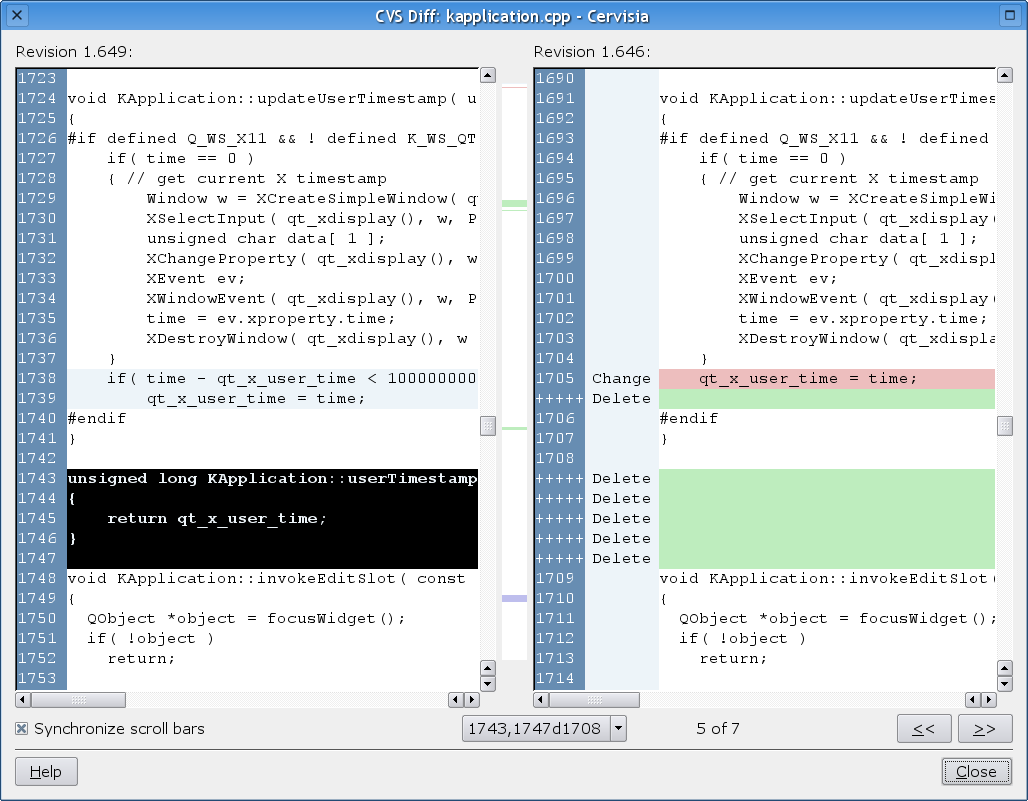
Task: Click the right pane's bottom scroll-down arrow
Action: [1005, 683]
